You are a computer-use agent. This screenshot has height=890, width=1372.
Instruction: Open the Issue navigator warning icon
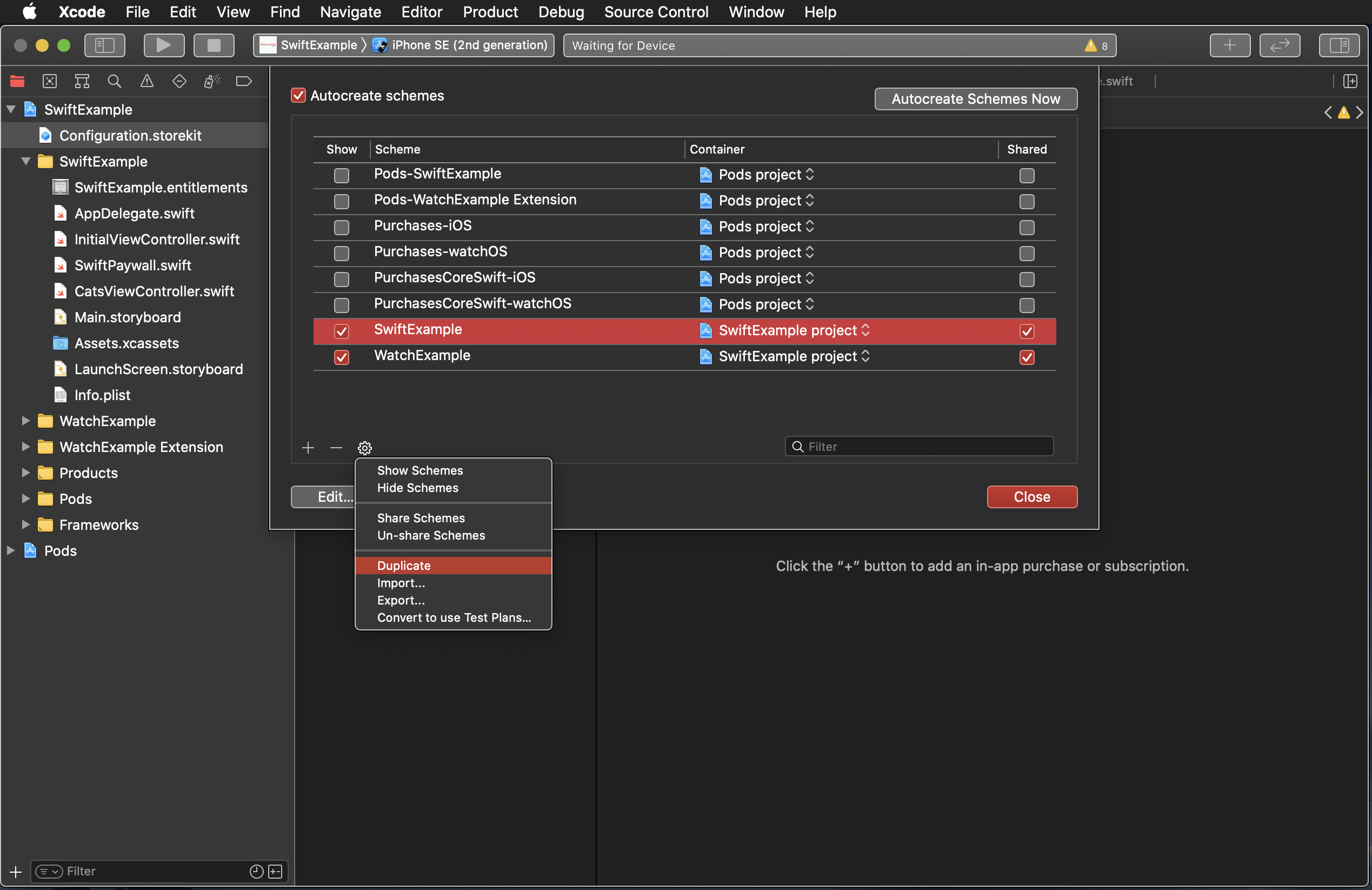coord(147,81)
